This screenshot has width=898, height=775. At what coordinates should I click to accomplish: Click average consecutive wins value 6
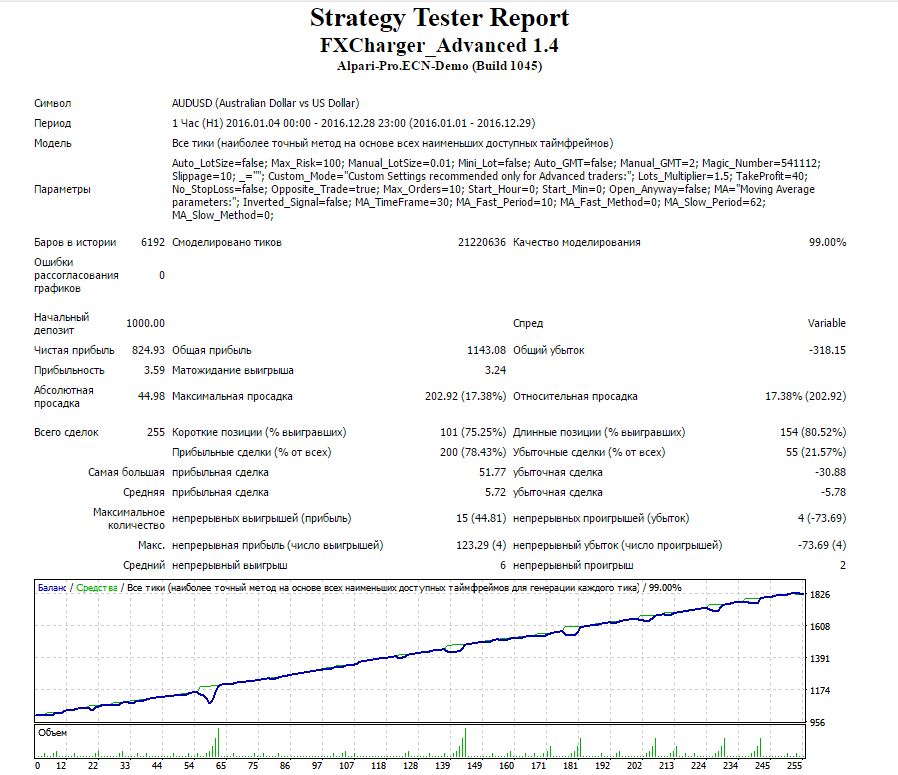point(503,565)
